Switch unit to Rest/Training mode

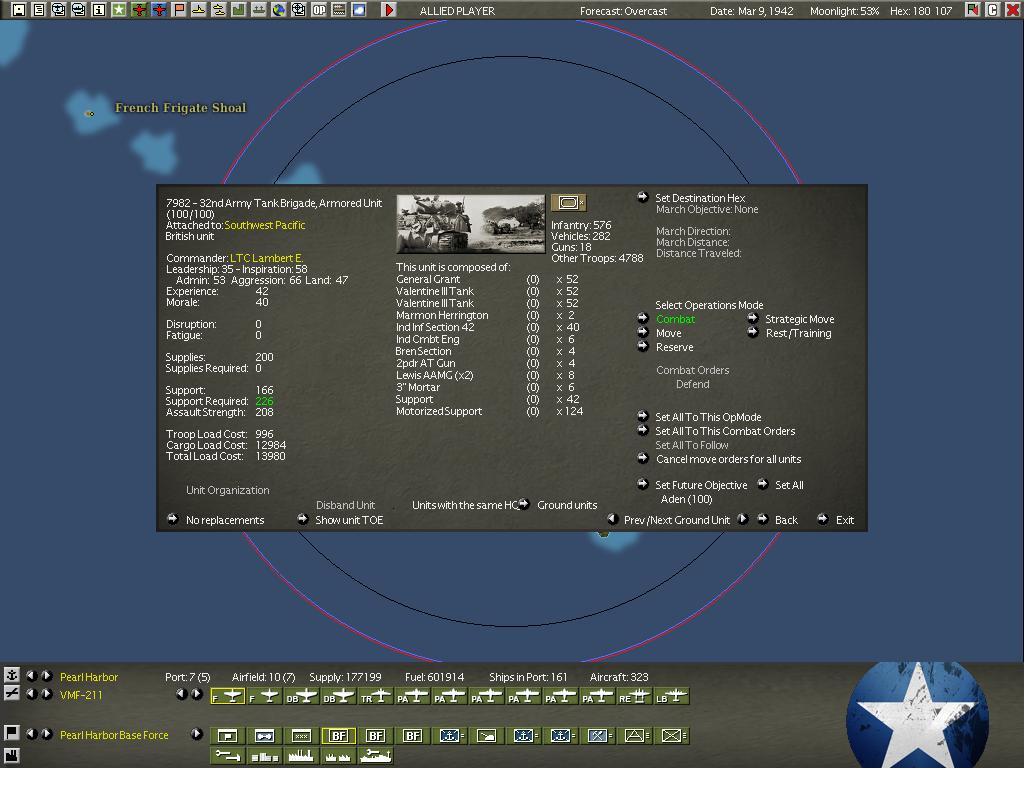pyautogui.click(x=798, y=333)
